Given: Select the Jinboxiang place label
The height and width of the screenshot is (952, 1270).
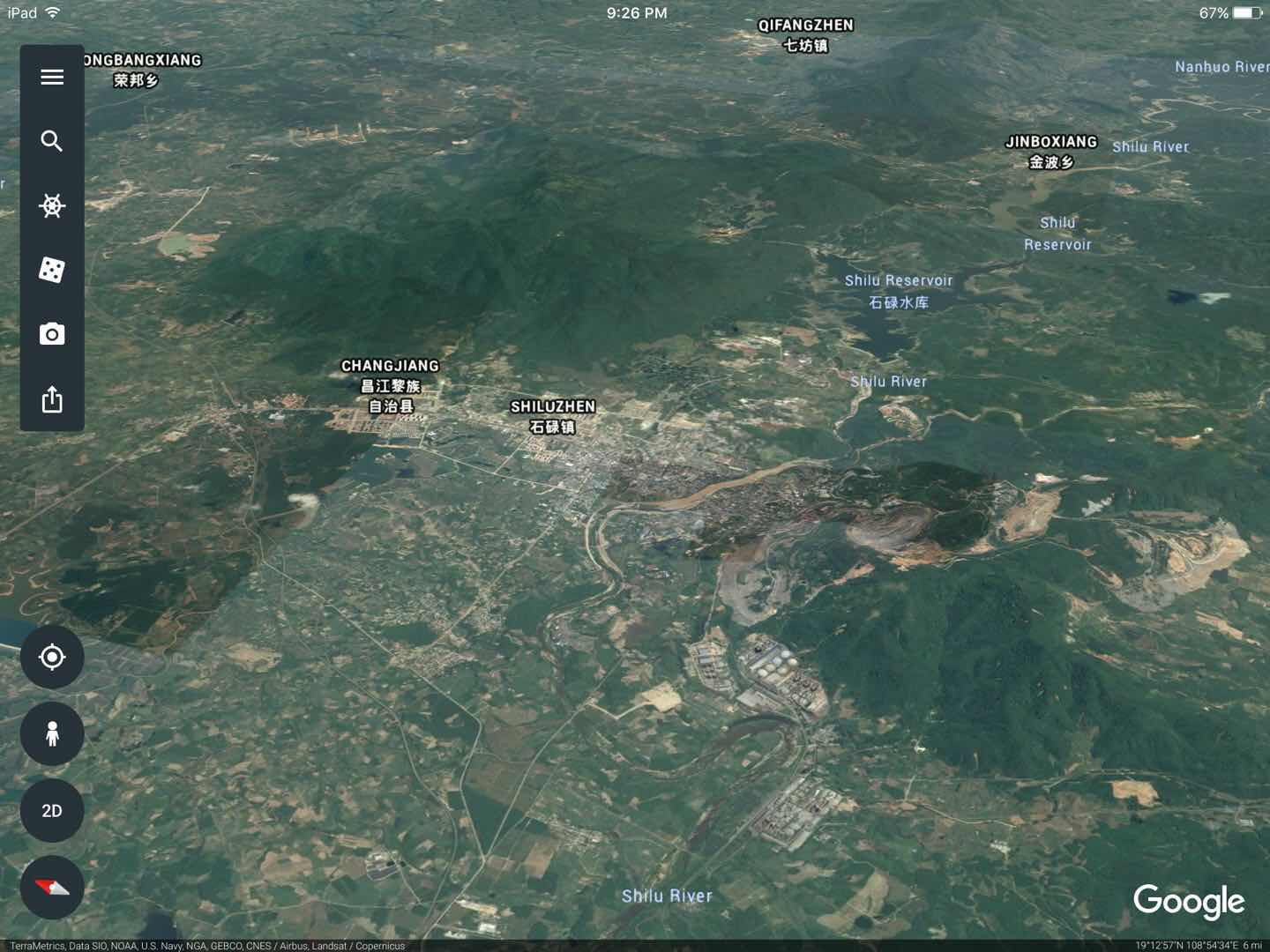Looking at the screenshot, I should (x=1051, y=152).
